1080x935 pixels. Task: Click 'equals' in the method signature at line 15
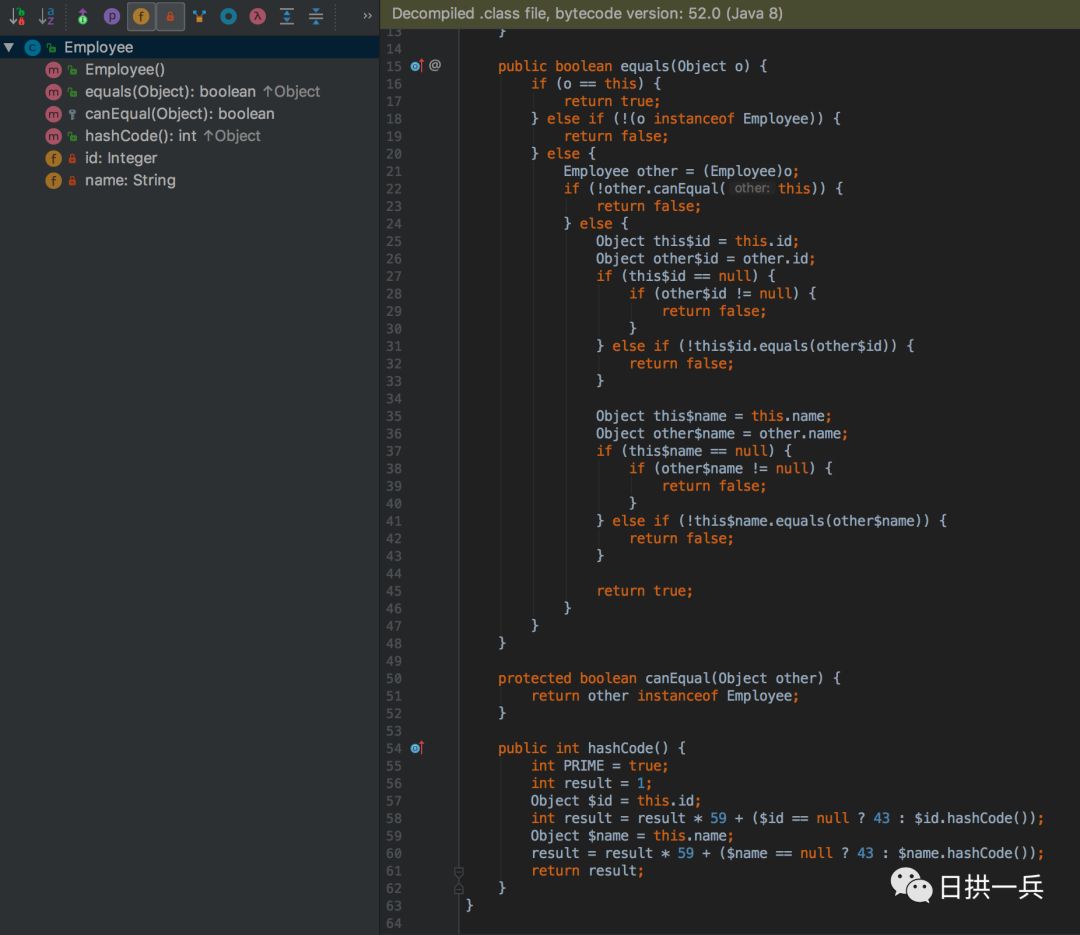click(645, 66)
